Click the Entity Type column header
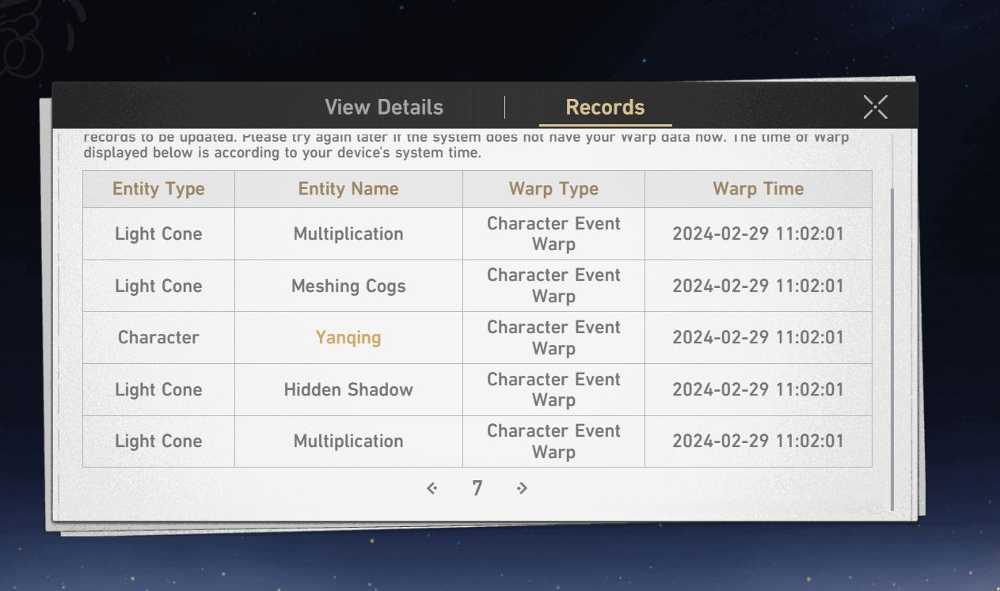1000x591 pixels. coord(158,189)
